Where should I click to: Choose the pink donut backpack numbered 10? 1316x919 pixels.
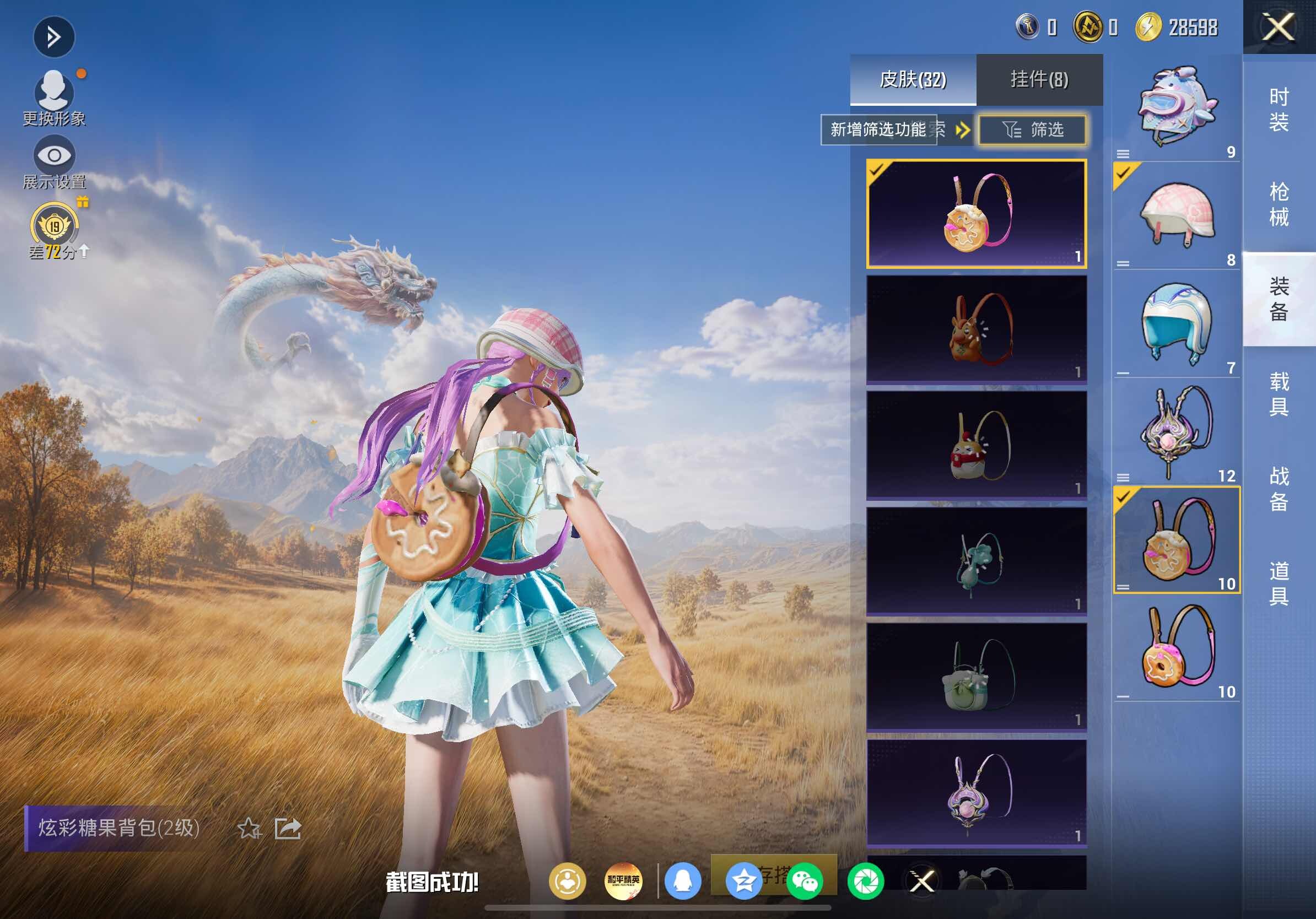point(1177,647)
